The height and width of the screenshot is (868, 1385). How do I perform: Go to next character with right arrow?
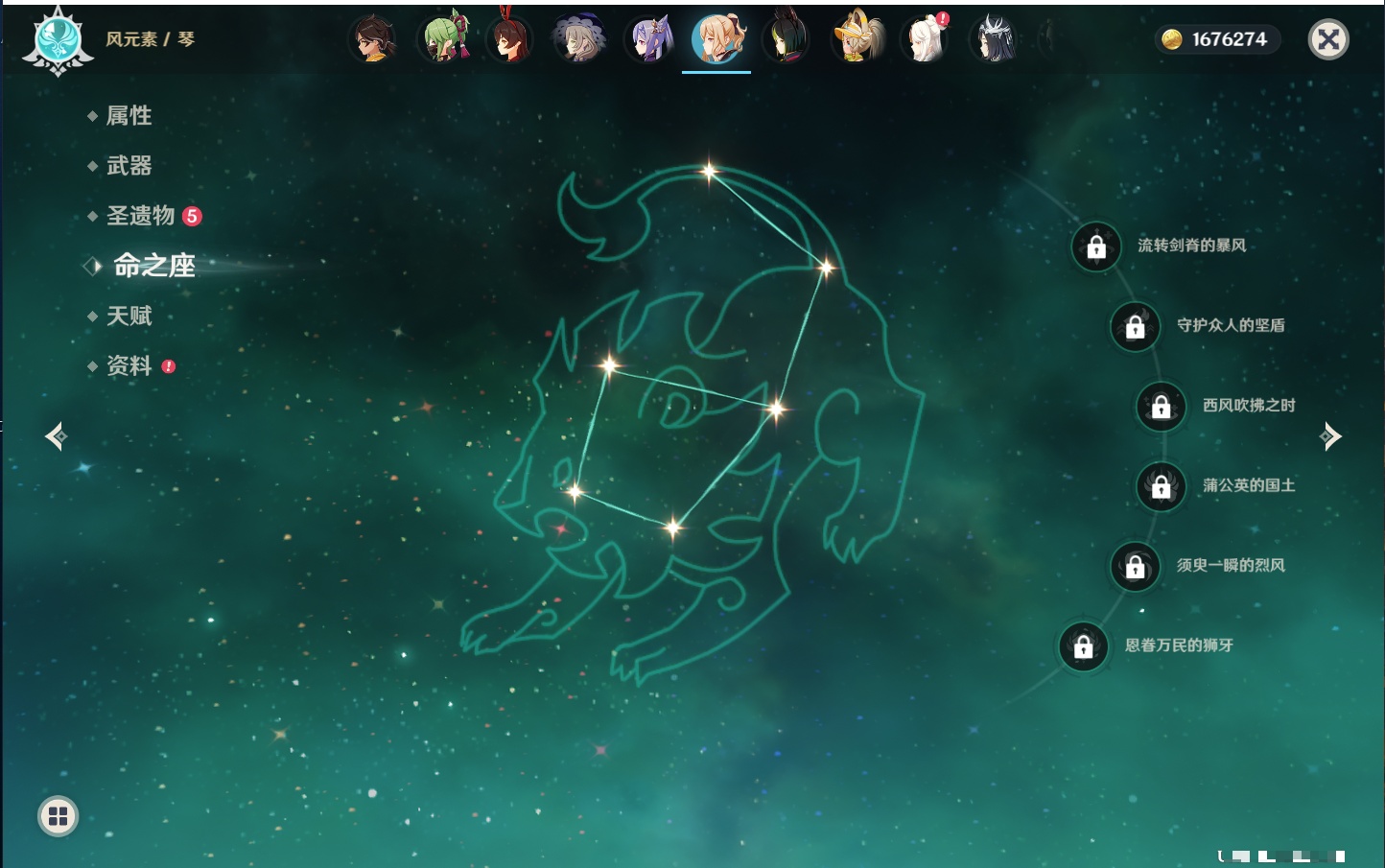click(x=1330, y=436)
